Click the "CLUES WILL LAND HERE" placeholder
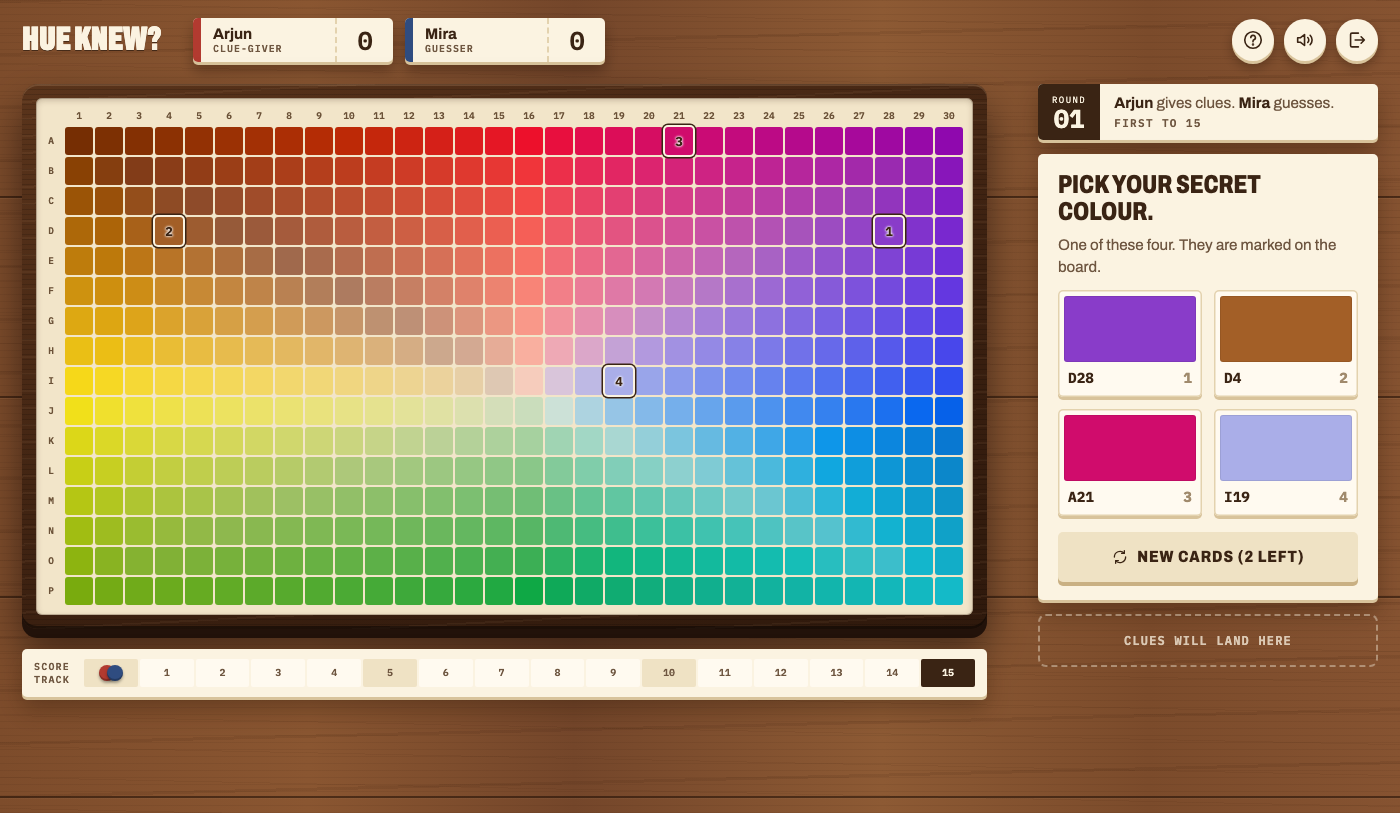The height and width of the screenshot is (813, 1400). pyautogui.click(x=1208, y=641)
